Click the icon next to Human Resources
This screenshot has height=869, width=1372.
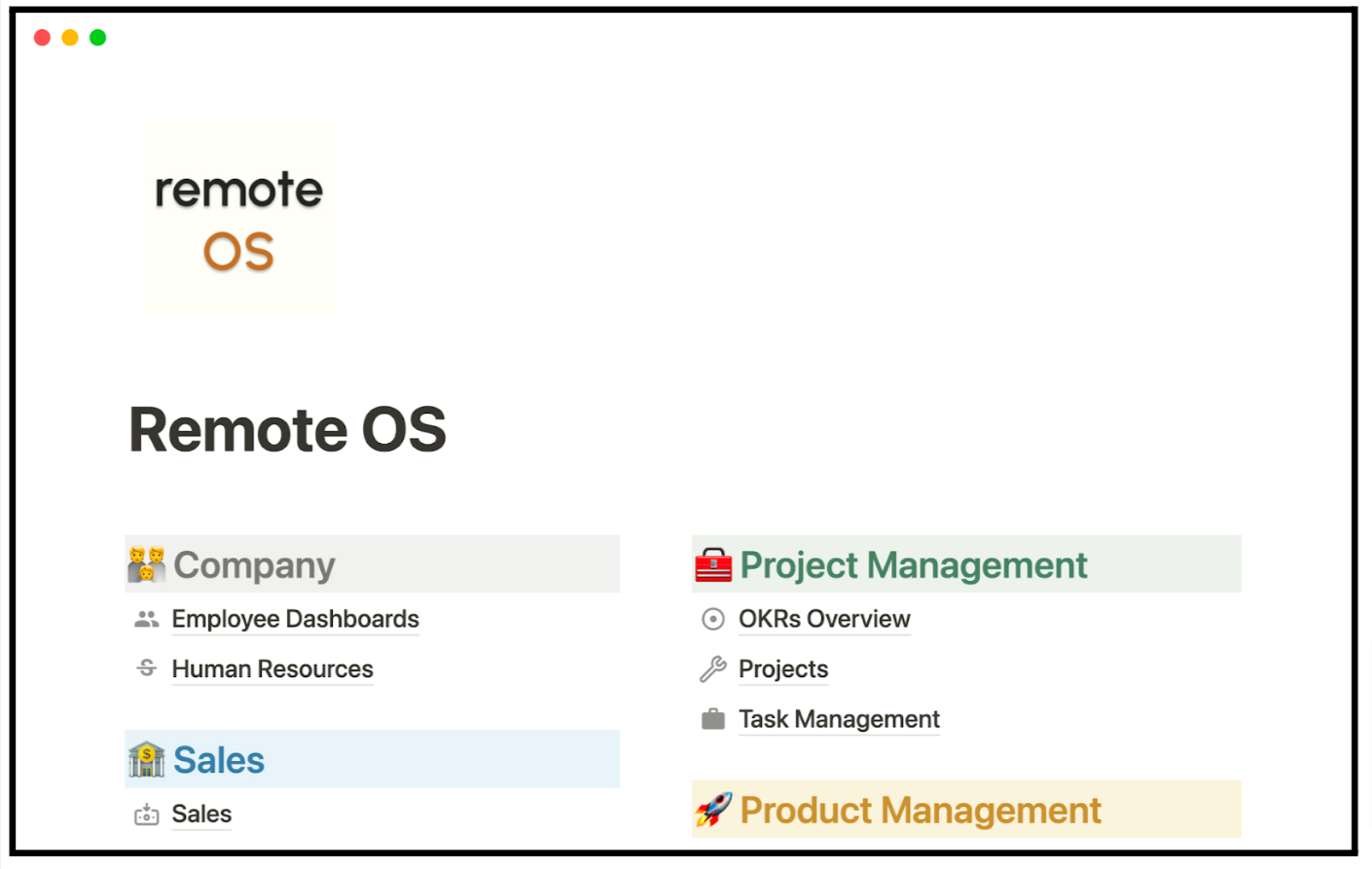pos(147,669)
